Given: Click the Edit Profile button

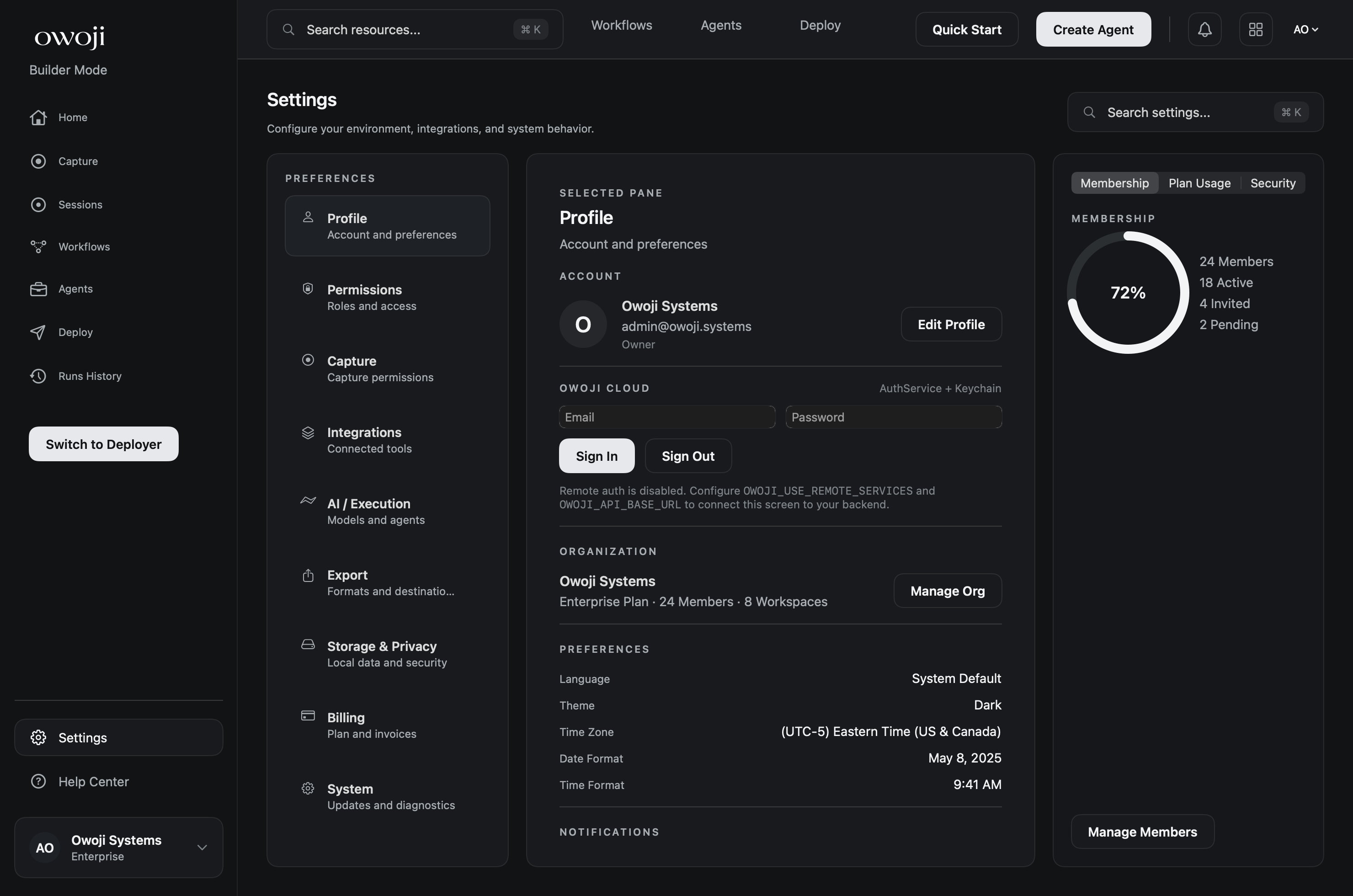Looking at the screenshot, I should tap(951, 324).
